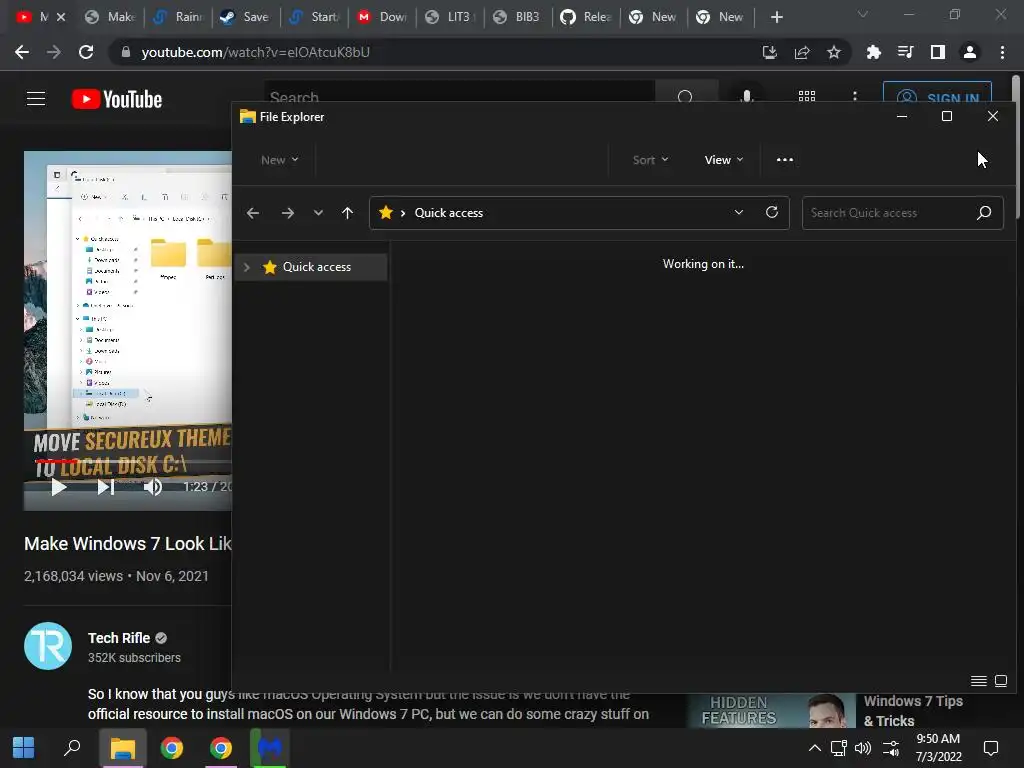Open the Tech Rifle channel avatar
The width and height of the screenshot is (1024, 768).
pyautogui.click(x=48, y=646)
